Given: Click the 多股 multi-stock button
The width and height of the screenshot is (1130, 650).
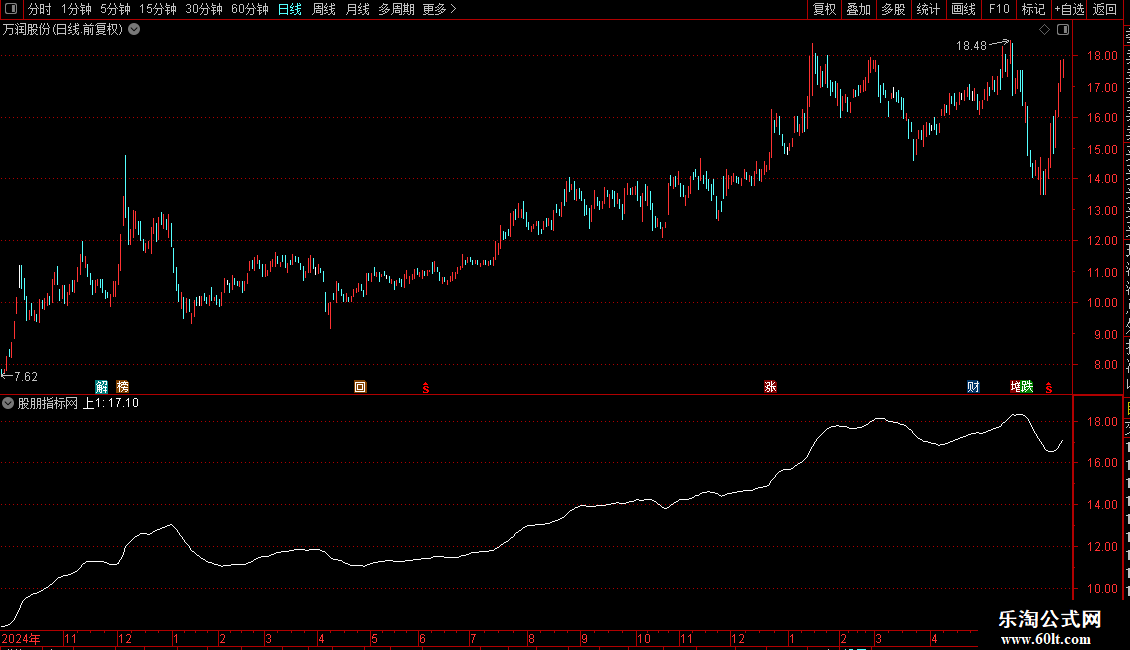Looking at the screenshot, I should point(894,9).
